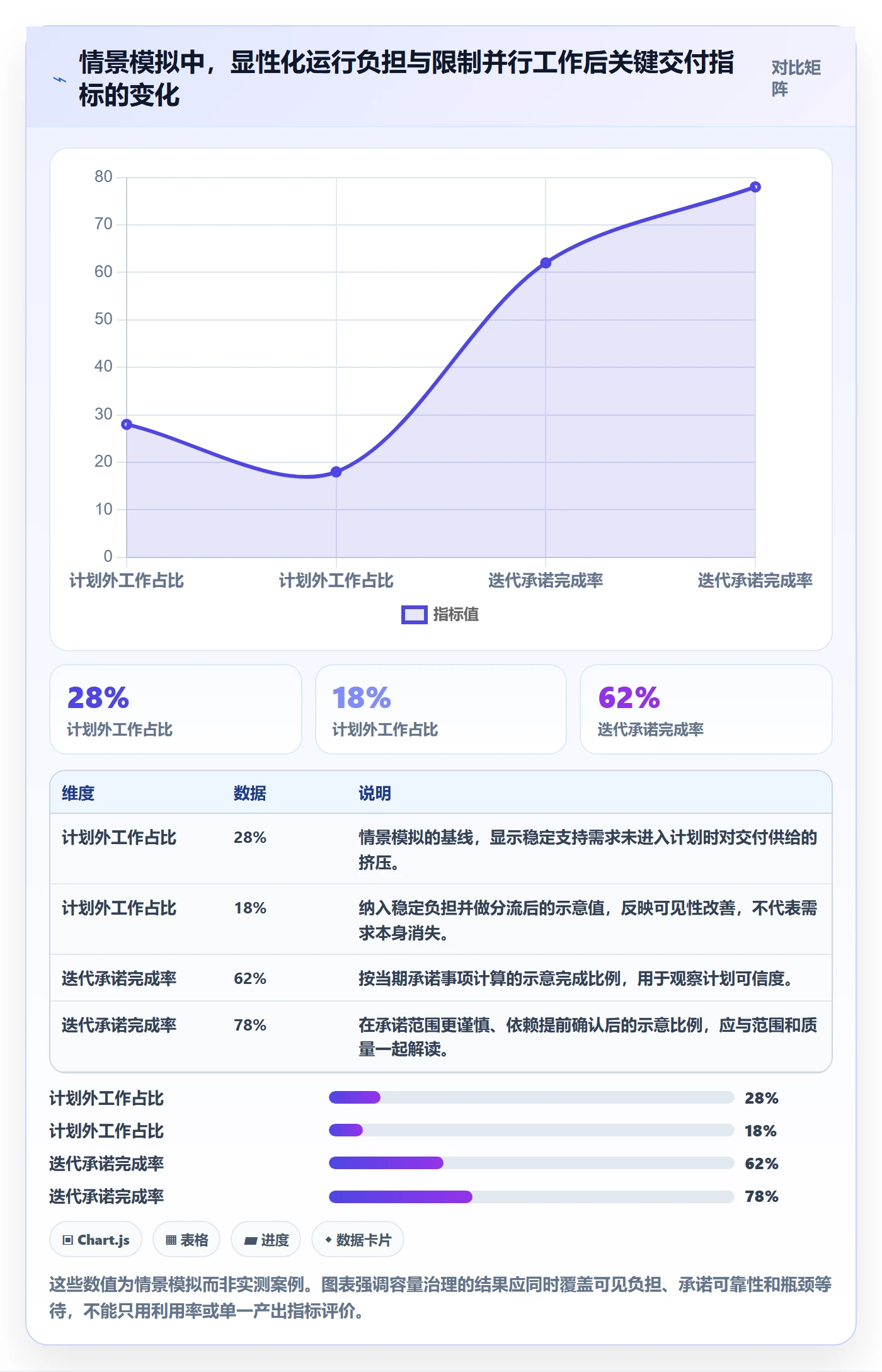This screenshot has width=882, height=1372.
Task: Click the progress bar filled to 28%
Action: click(x=532, y=1098)
